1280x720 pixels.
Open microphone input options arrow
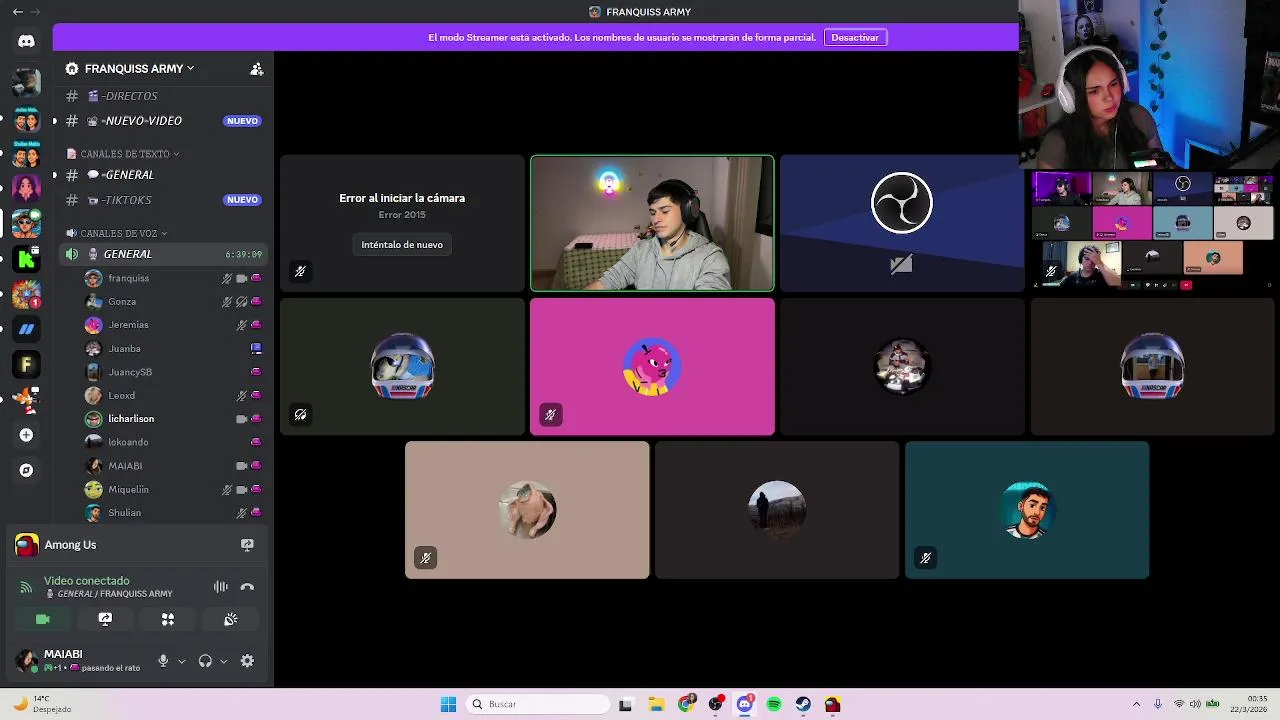[x=181, y=661]
